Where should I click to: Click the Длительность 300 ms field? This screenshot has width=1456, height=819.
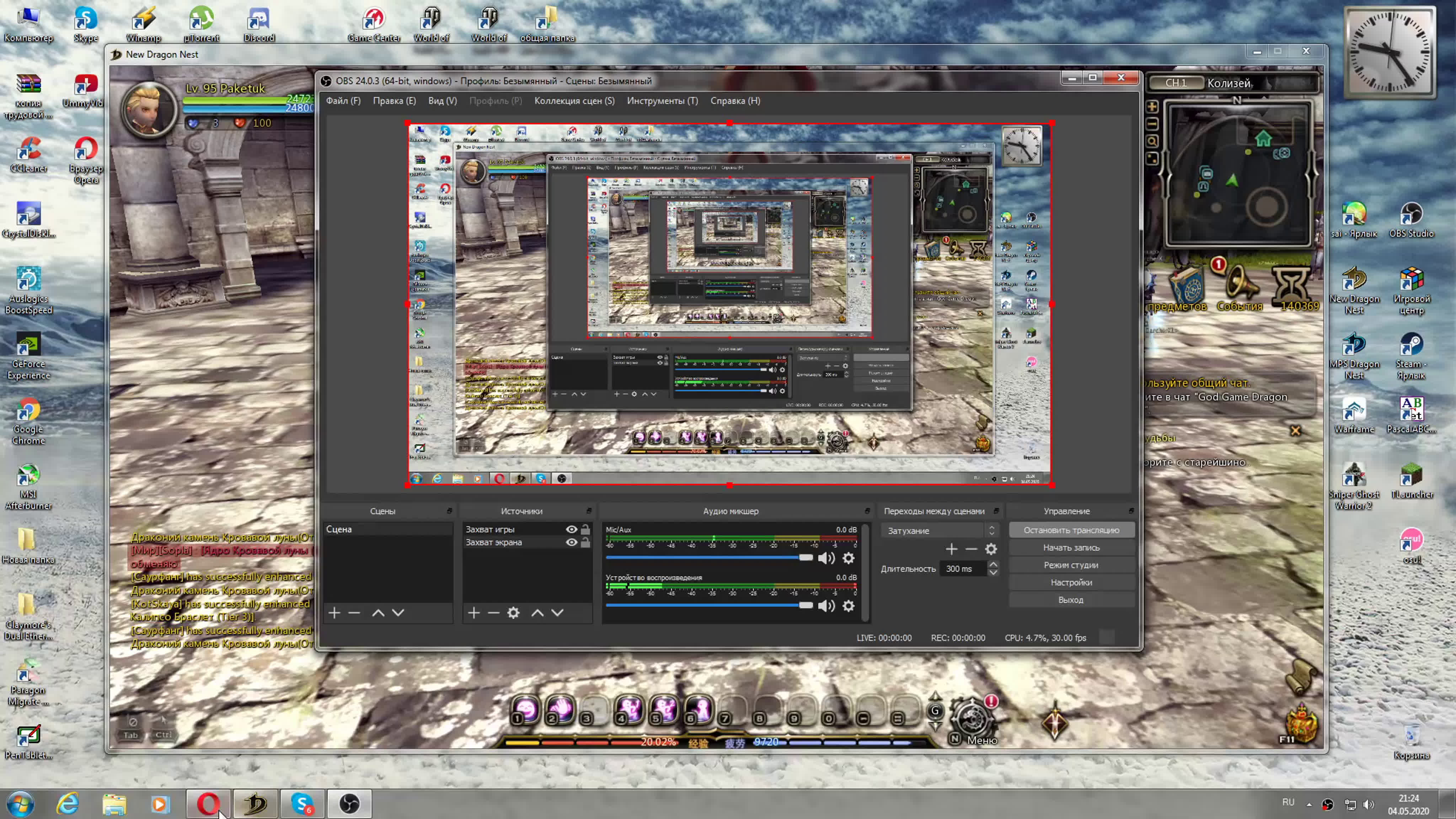[x=964, y=569]
